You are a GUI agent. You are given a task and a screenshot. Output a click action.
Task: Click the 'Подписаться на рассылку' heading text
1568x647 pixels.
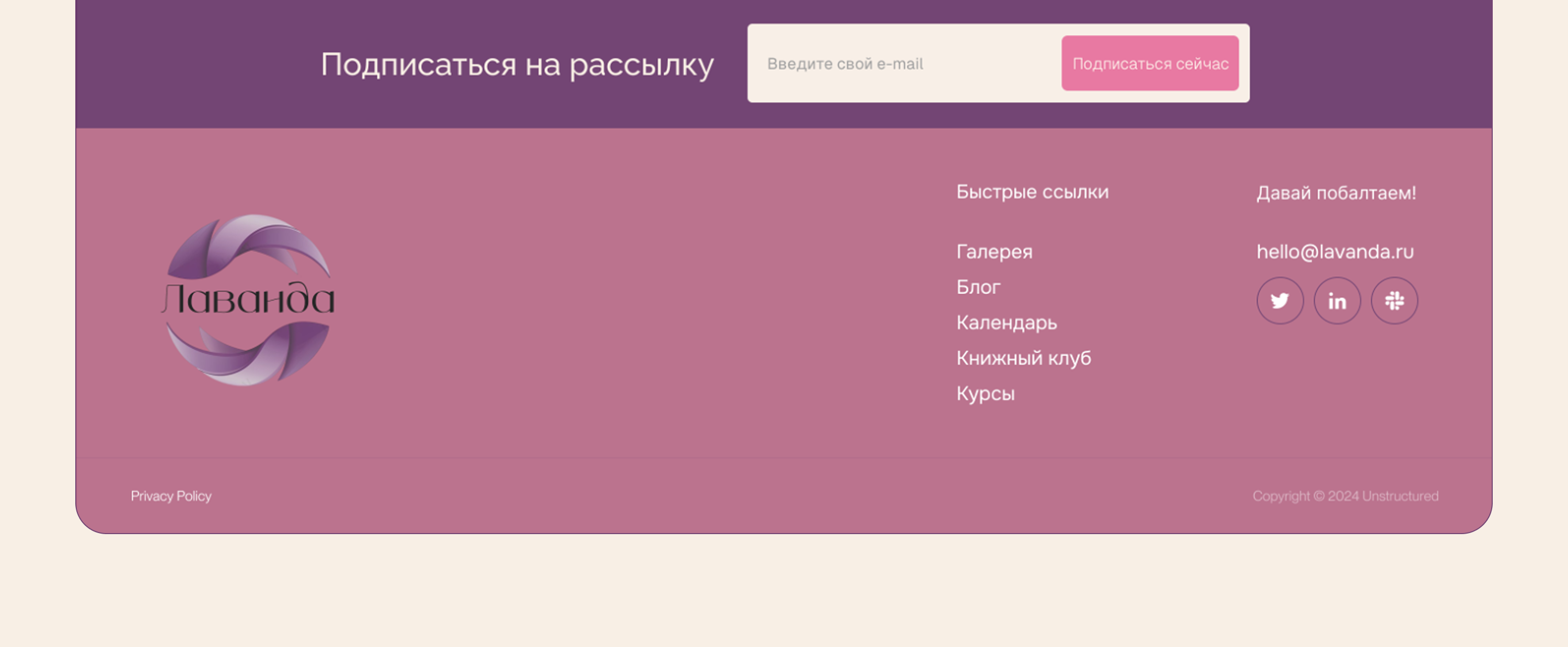pyautogui.click(x=517, y=64)
